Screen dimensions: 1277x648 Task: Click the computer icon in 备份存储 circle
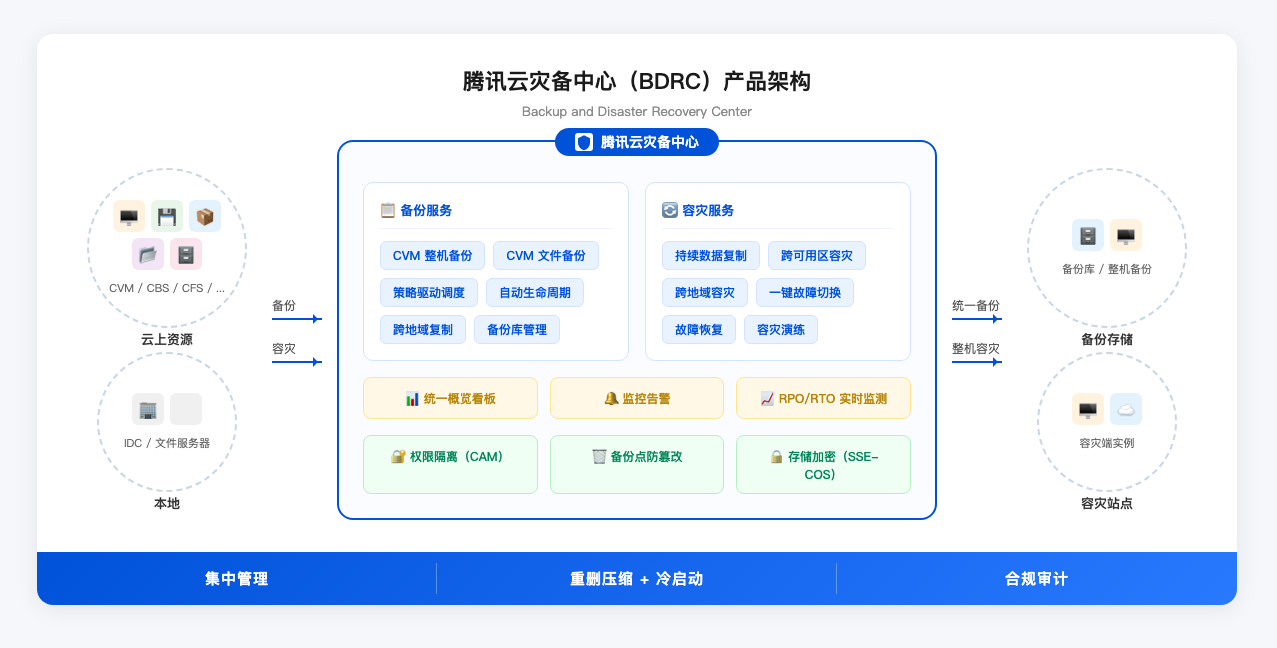1126,235
